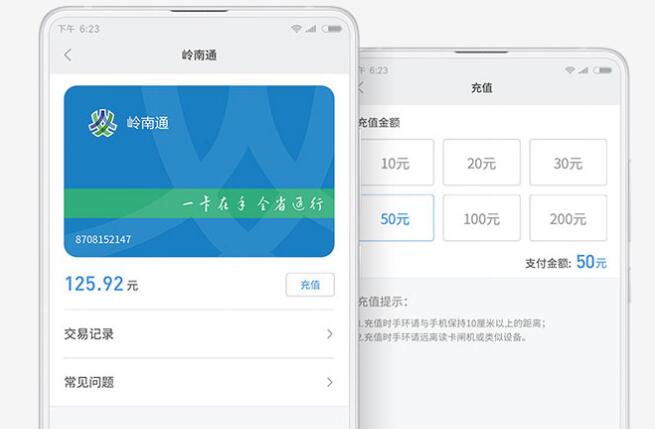The image size is (655, 429).
Task: Tap the 充值 button beside balance
Action: pos(310,285)
